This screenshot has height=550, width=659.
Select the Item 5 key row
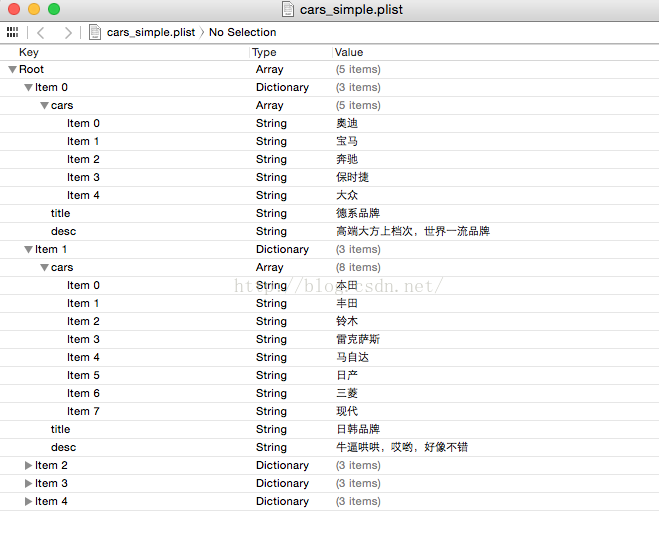pyautogui.click(x=83, y=376)
